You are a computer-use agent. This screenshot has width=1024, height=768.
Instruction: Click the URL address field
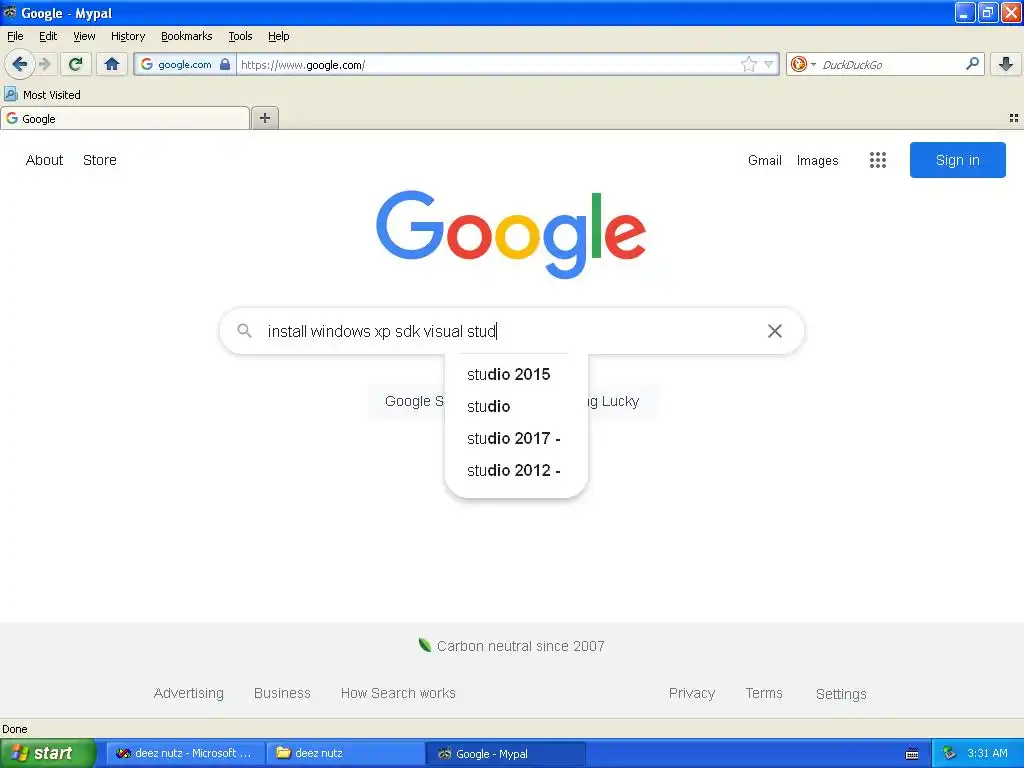(487, 65)
